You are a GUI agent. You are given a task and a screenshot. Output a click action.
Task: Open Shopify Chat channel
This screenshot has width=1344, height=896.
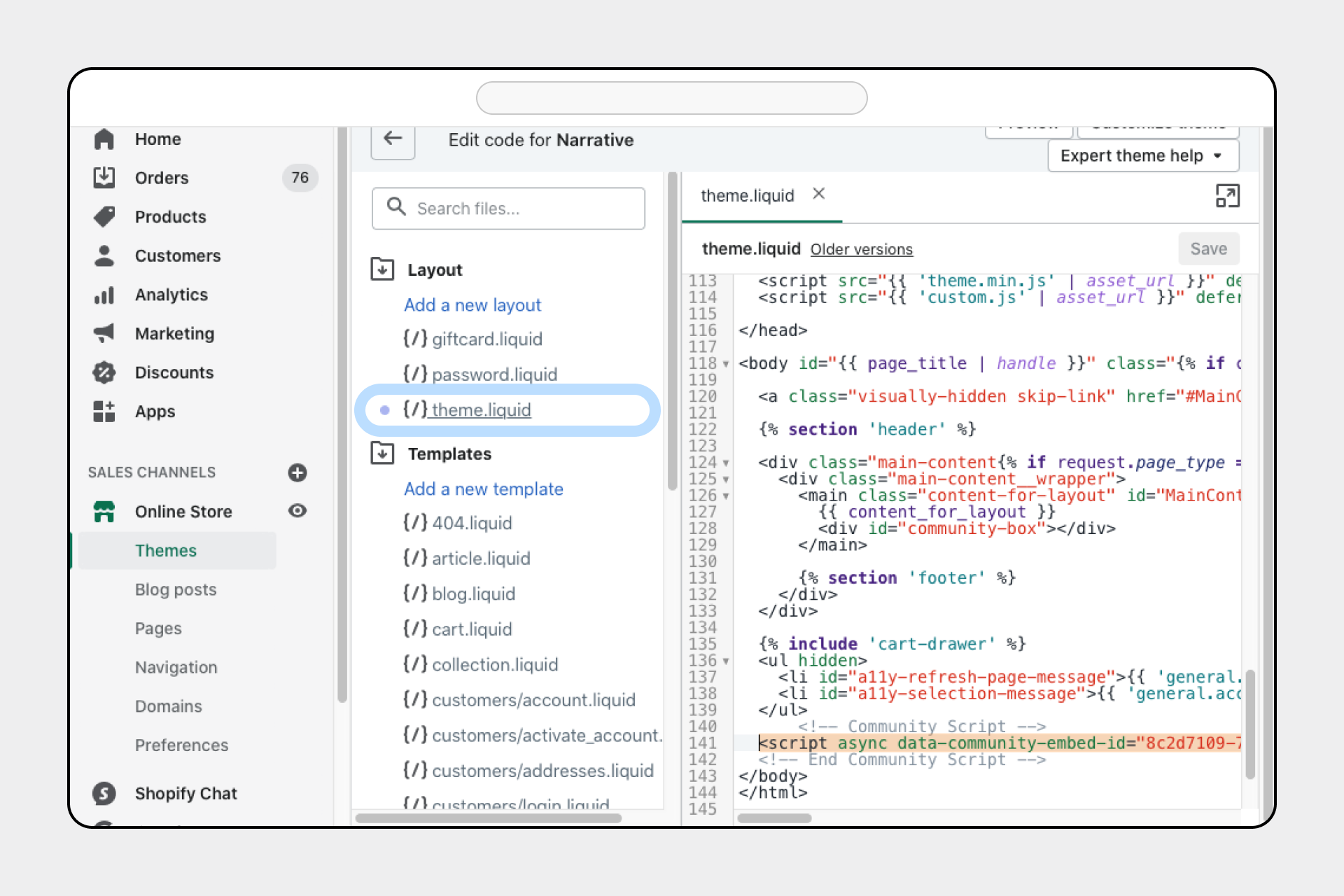coord(186,793)
